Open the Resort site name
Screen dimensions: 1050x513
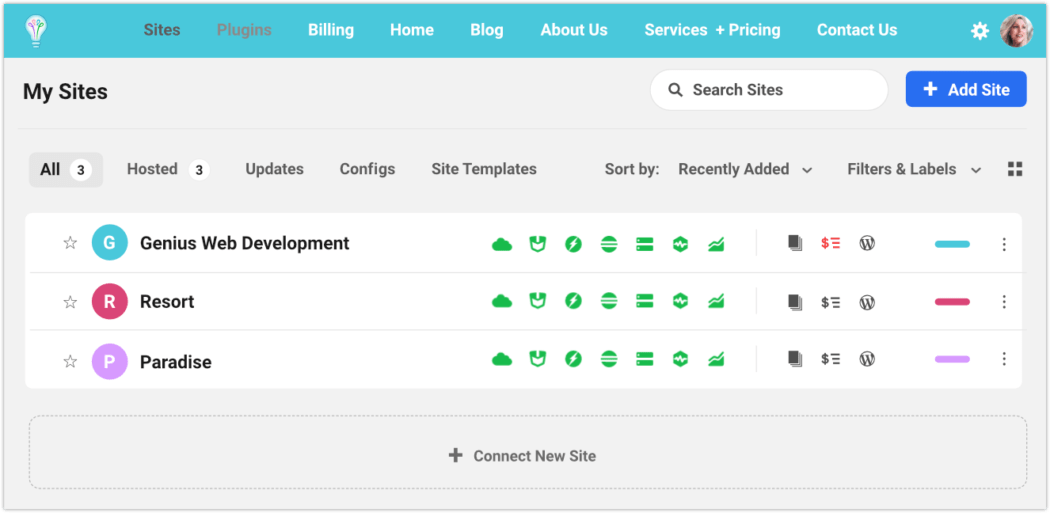(x=167, y=302)
